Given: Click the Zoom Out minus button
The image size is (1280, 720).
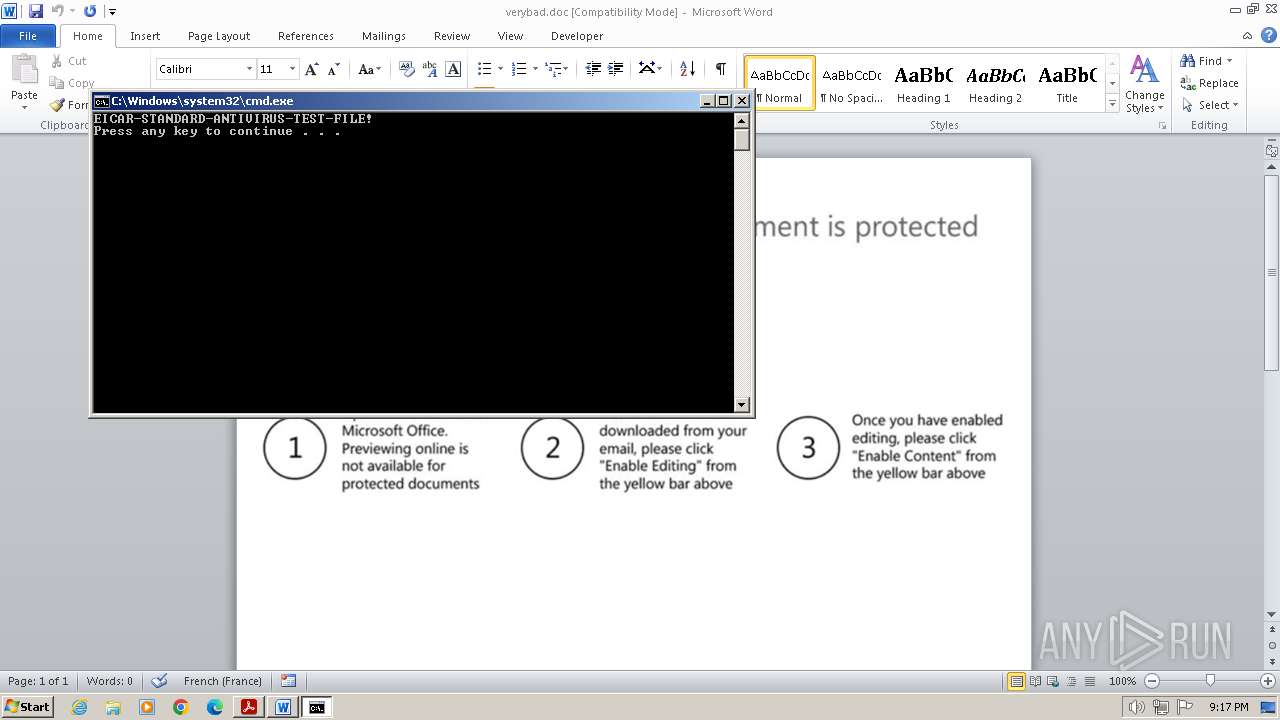Looking at the screenshot, I should [1152, 681].
